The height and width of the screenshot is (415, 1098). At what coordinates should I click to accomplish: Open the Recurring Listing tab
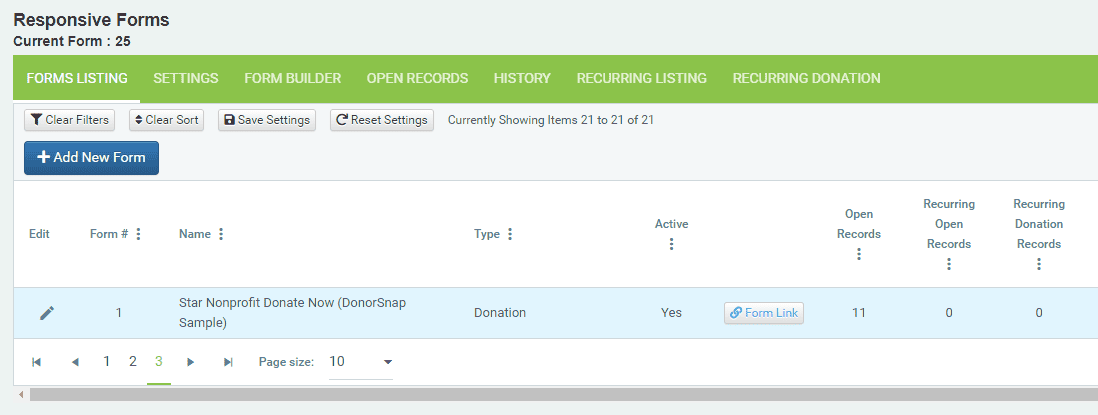[x=641, y=78]
